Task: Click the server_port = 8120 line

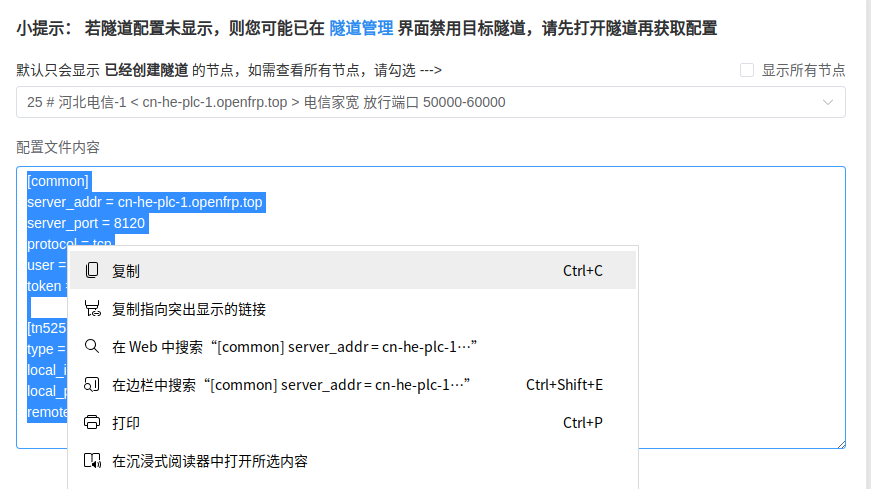Action: click(86, 223)
